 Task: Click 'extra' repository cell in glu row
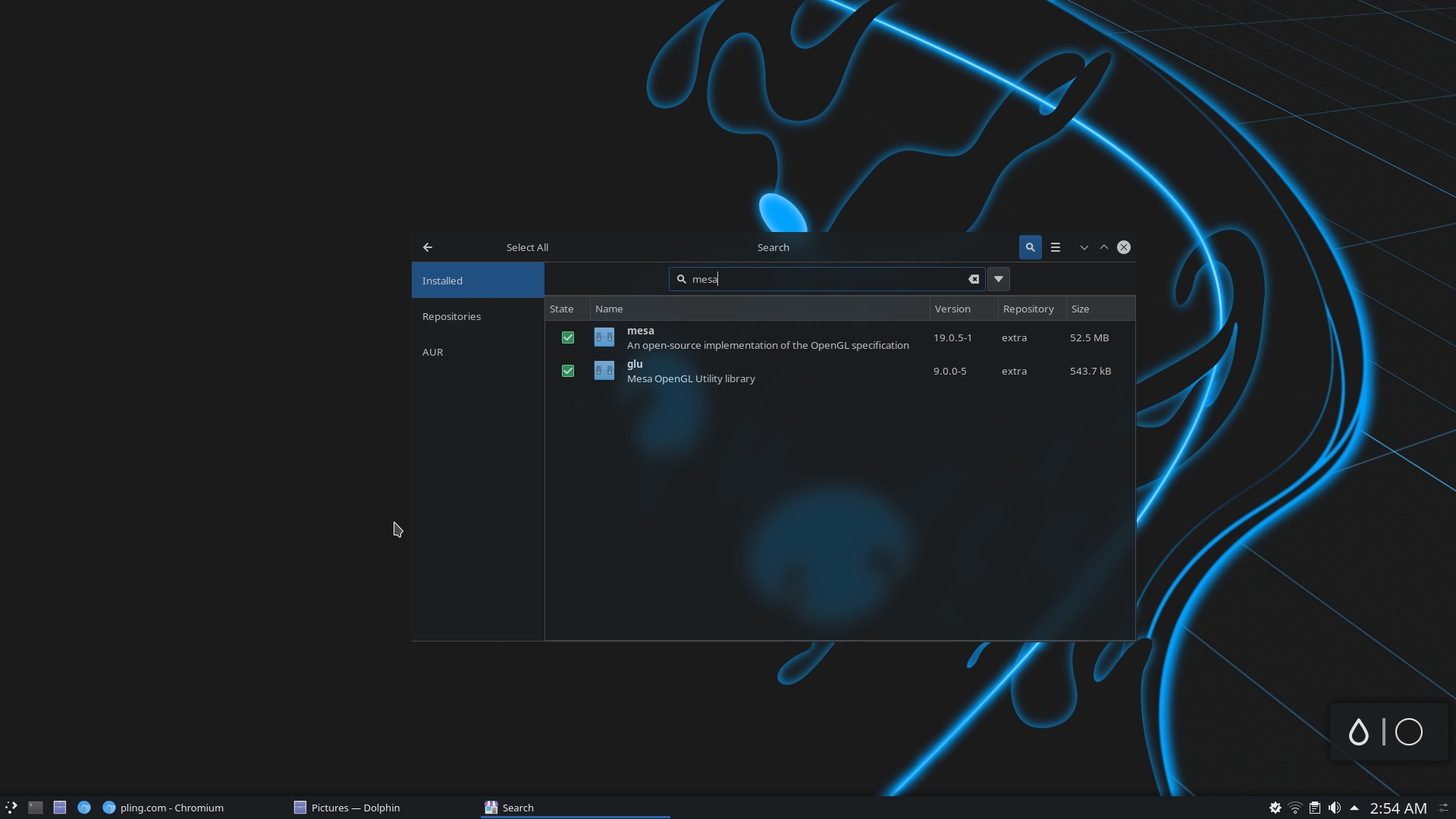point(1014,371)
